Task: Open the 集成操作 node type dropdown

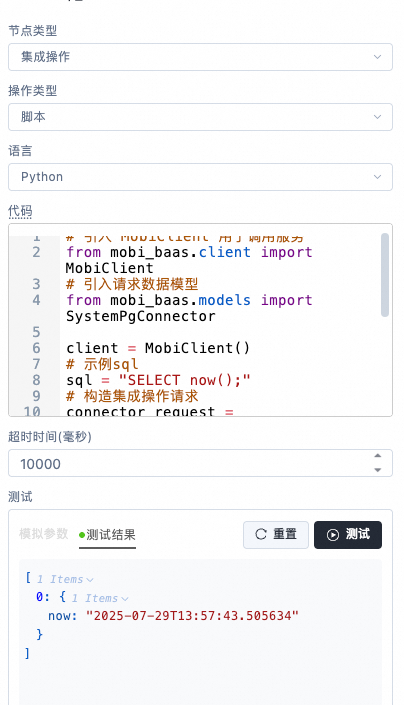Action: (x=200, y=57)
